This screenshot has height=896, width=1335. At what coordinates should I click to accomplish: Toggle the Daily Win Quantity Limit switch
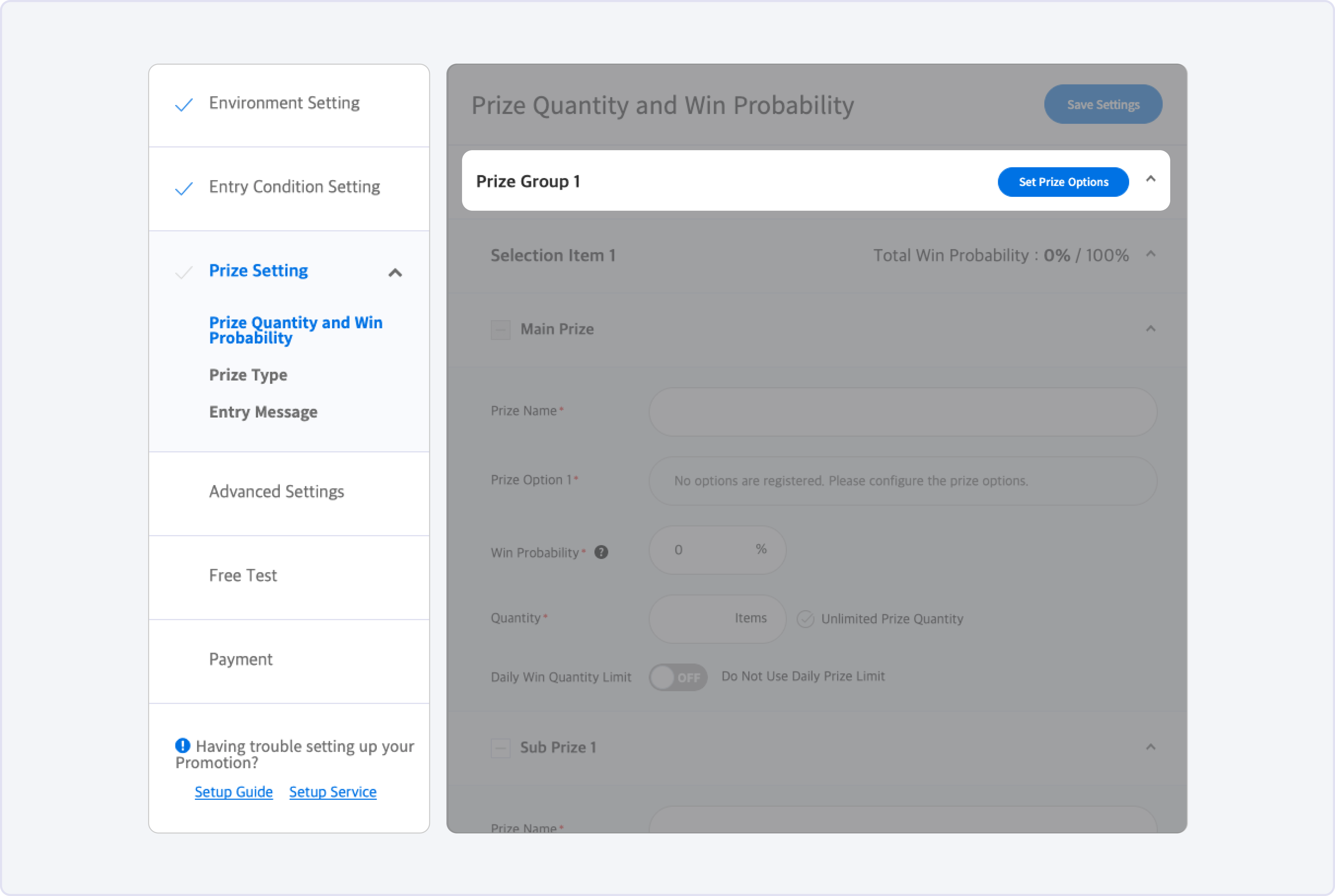(678, 677)
